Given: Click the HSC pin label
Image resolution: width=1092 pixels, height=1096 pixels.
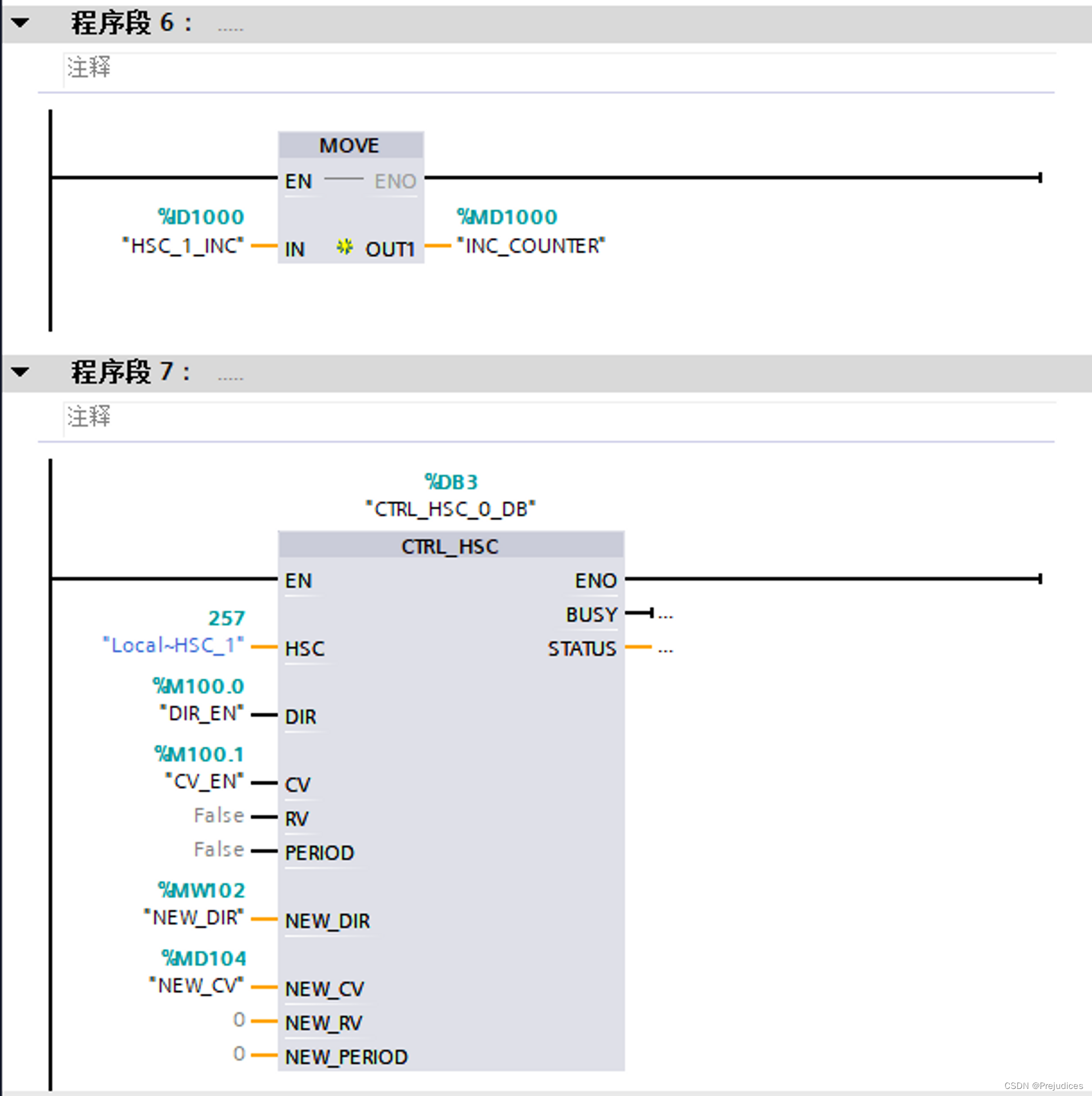Looking at the screenshot, I should point(305,649).
